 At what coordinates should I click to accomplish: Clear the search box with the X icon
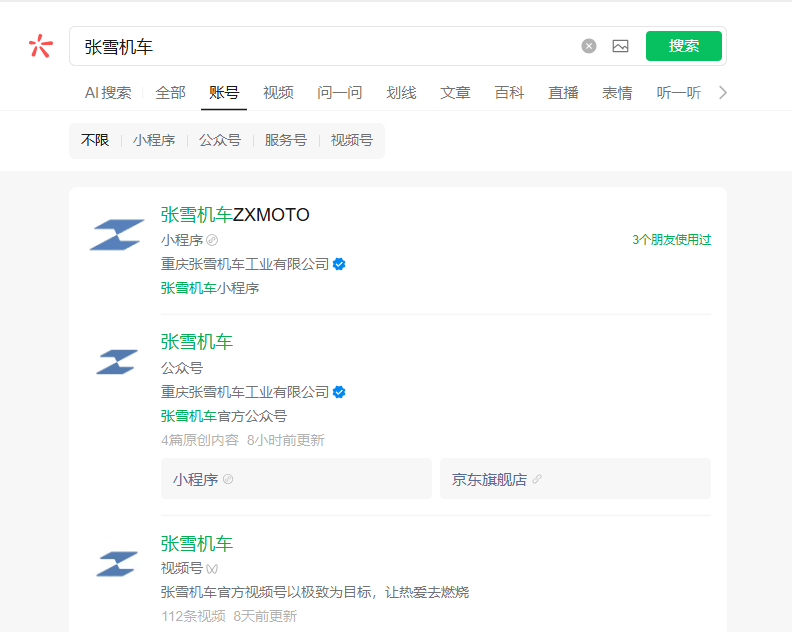(x=588, y=46)
